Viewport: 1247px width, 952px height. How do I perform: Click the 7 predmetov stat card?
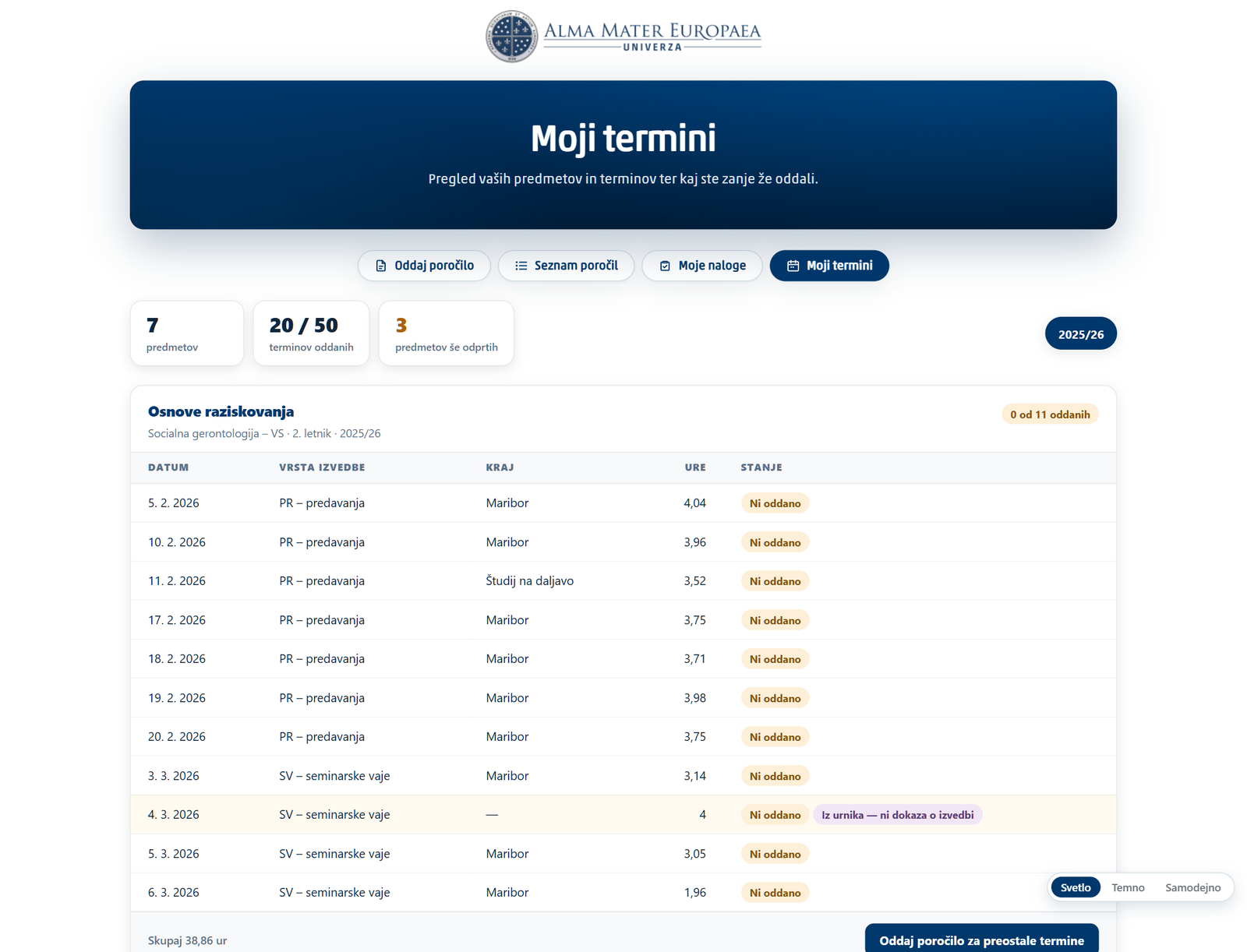pyautogui.click(x=187, y=333)
